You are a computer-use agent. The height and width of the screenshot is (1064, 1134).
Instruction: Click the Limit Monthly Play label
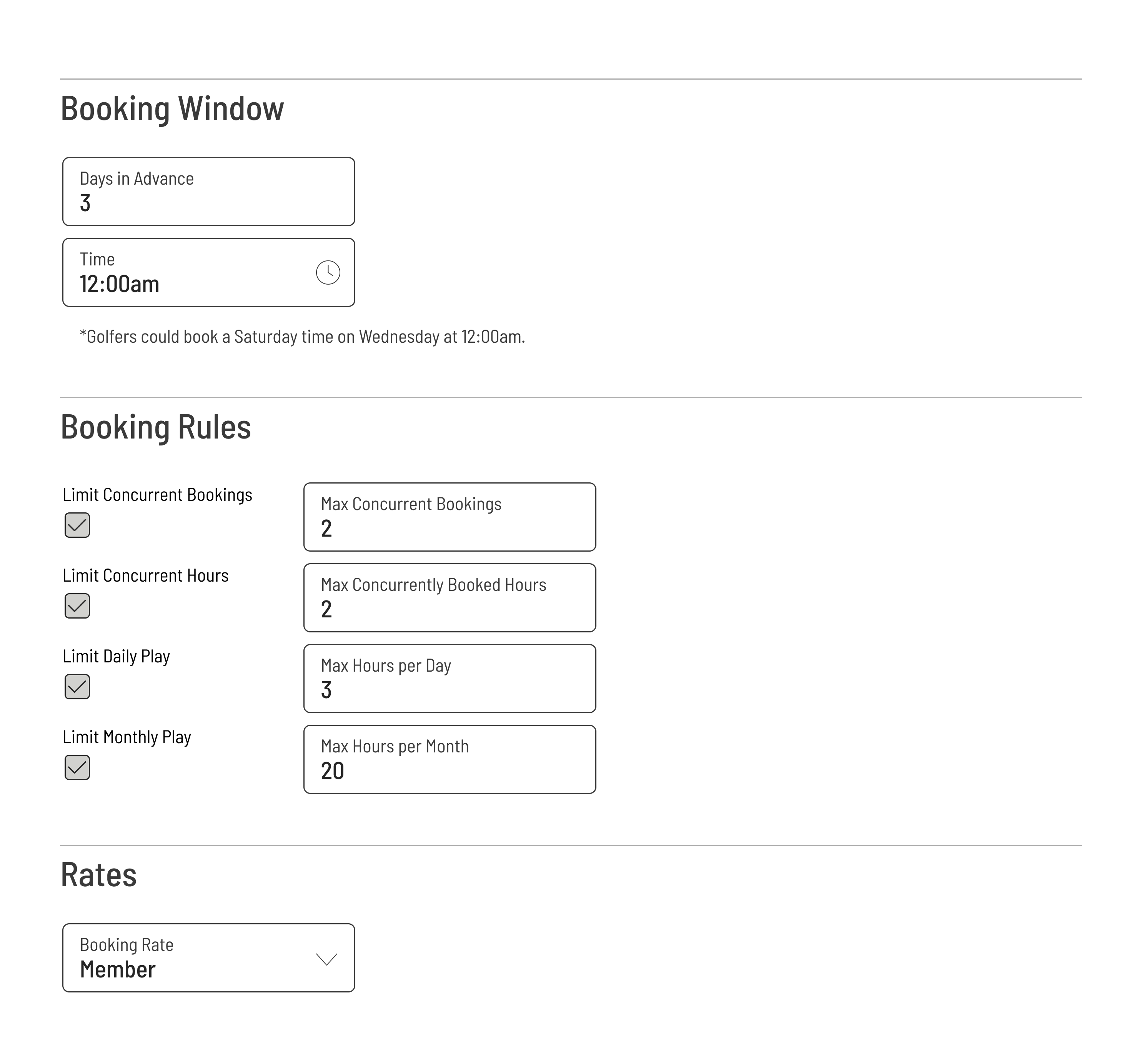point(127,737)
